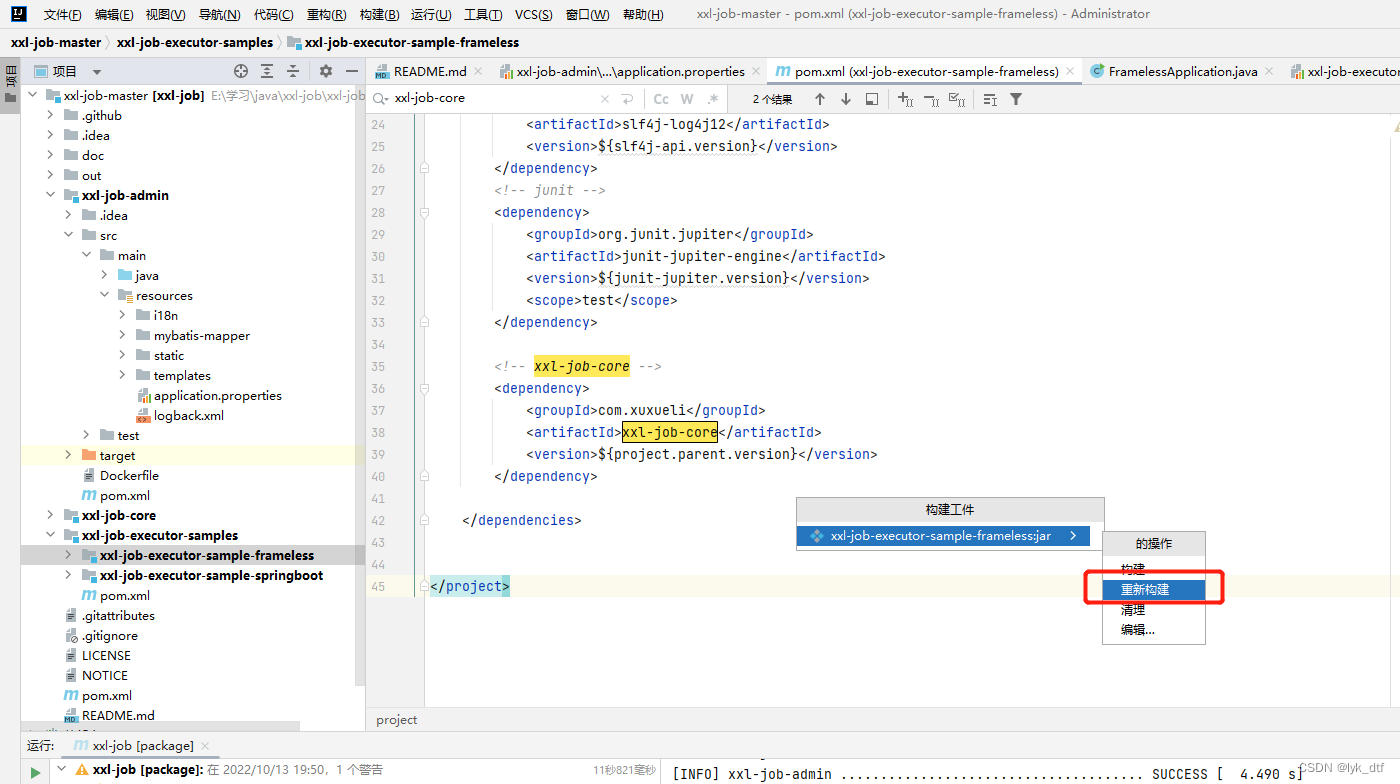The height and width of the screenshot is (784, 1400).
Task: Open the VCS(S) menu
Action: click(x=534, y=14)
